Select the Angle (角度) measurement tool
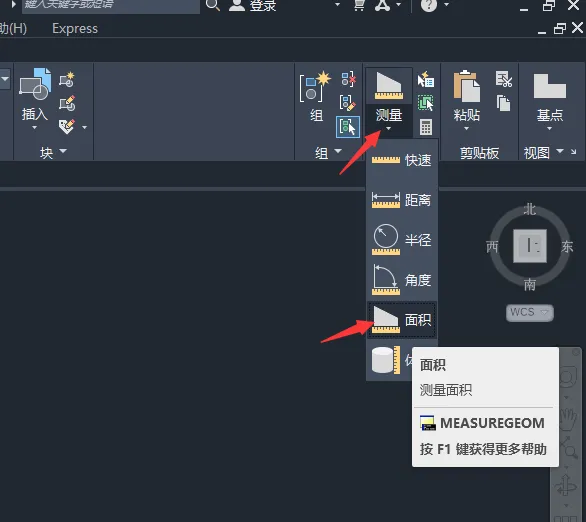This screenshot has height=522, width=586. 402,280
